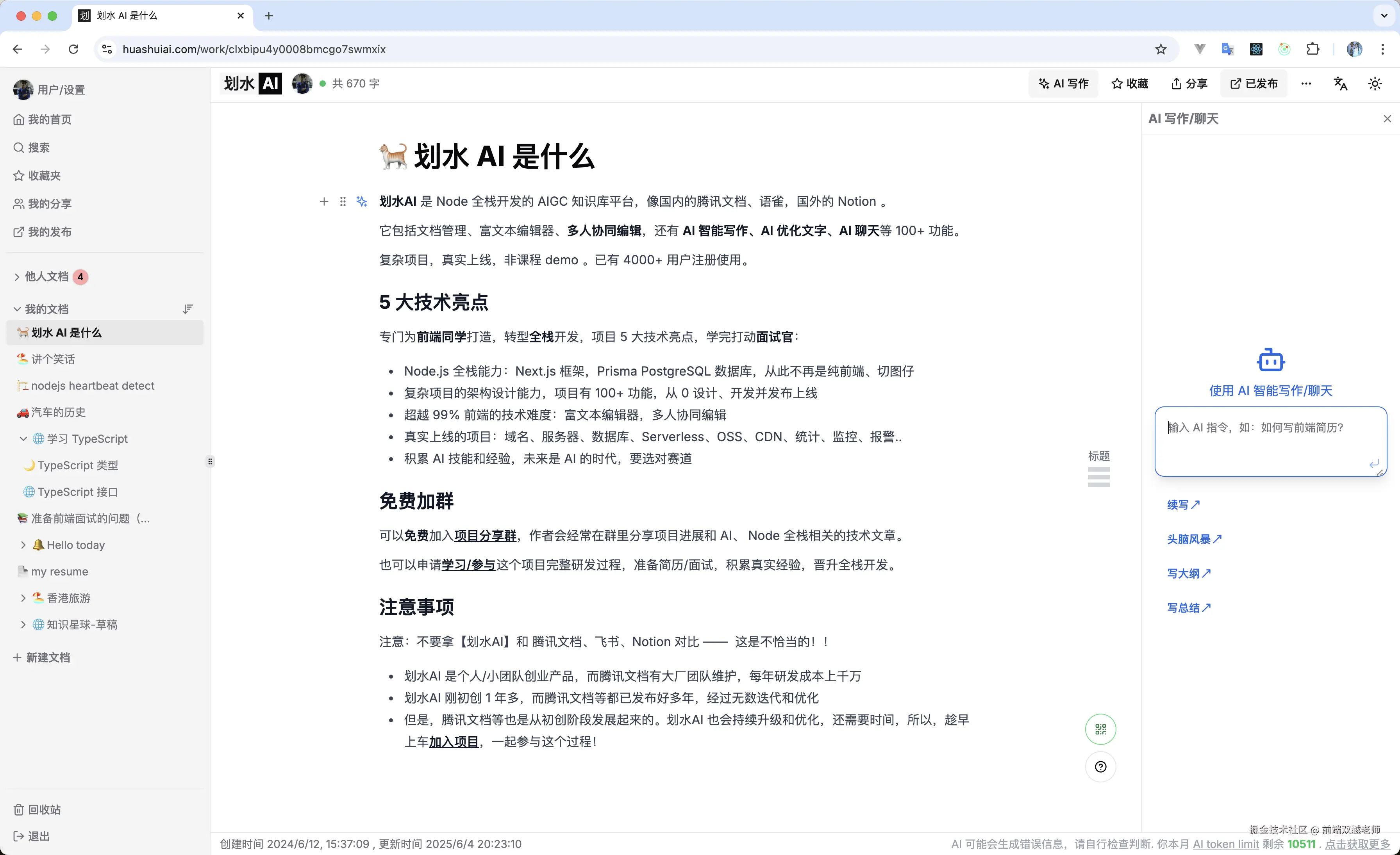Open the AI 写作 panel from toolbar
The height and width of the screenshot is (855, 1400).
coord(1062,83)
